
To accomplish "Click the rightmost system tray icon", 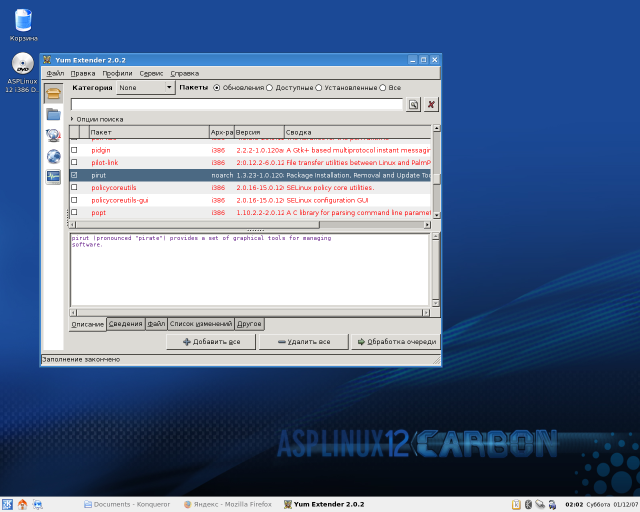I will pyautogui.click(x=552, y=505).
